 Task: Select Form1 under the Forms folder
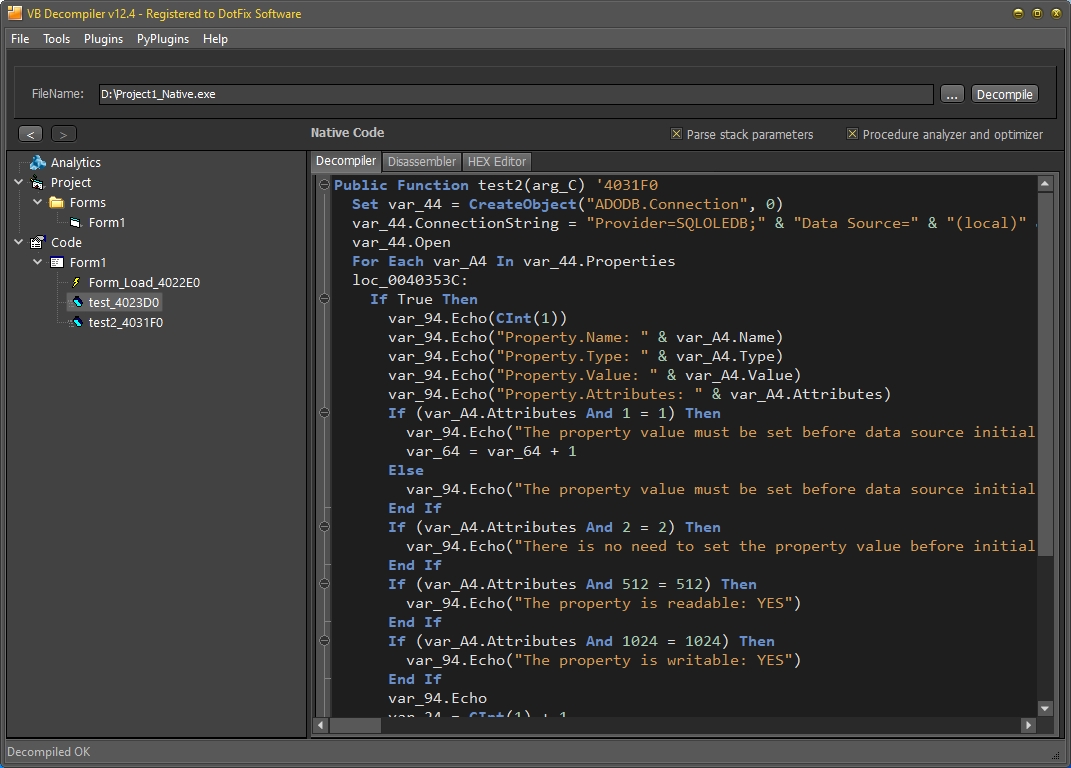click(x=107, y=223)
